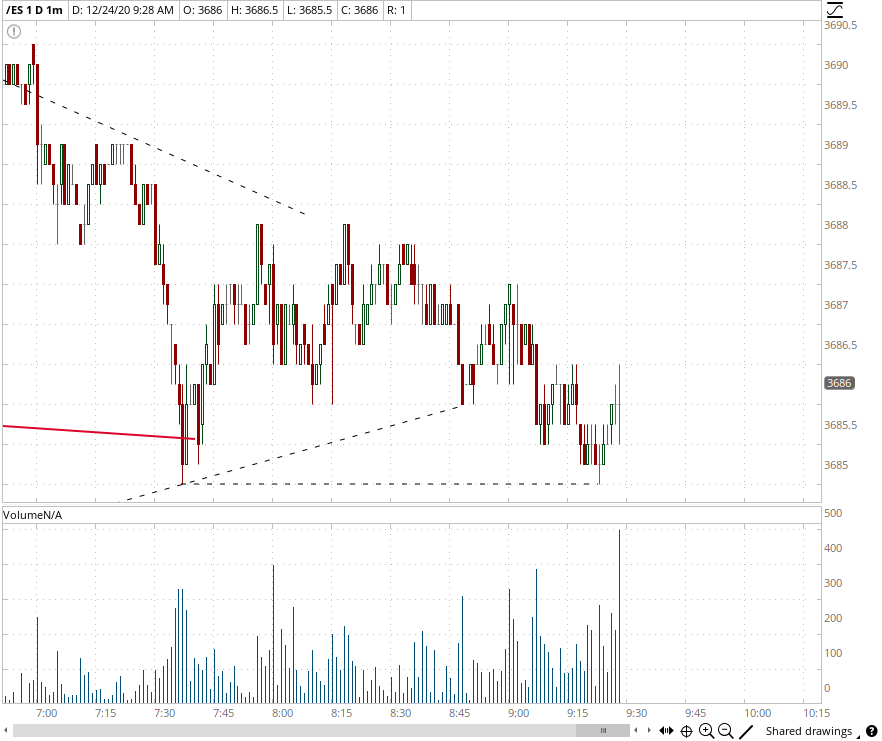Click the date D: 12/24/20 9:28 AM field
The image size is (882, 741).
tap(123, 10)
